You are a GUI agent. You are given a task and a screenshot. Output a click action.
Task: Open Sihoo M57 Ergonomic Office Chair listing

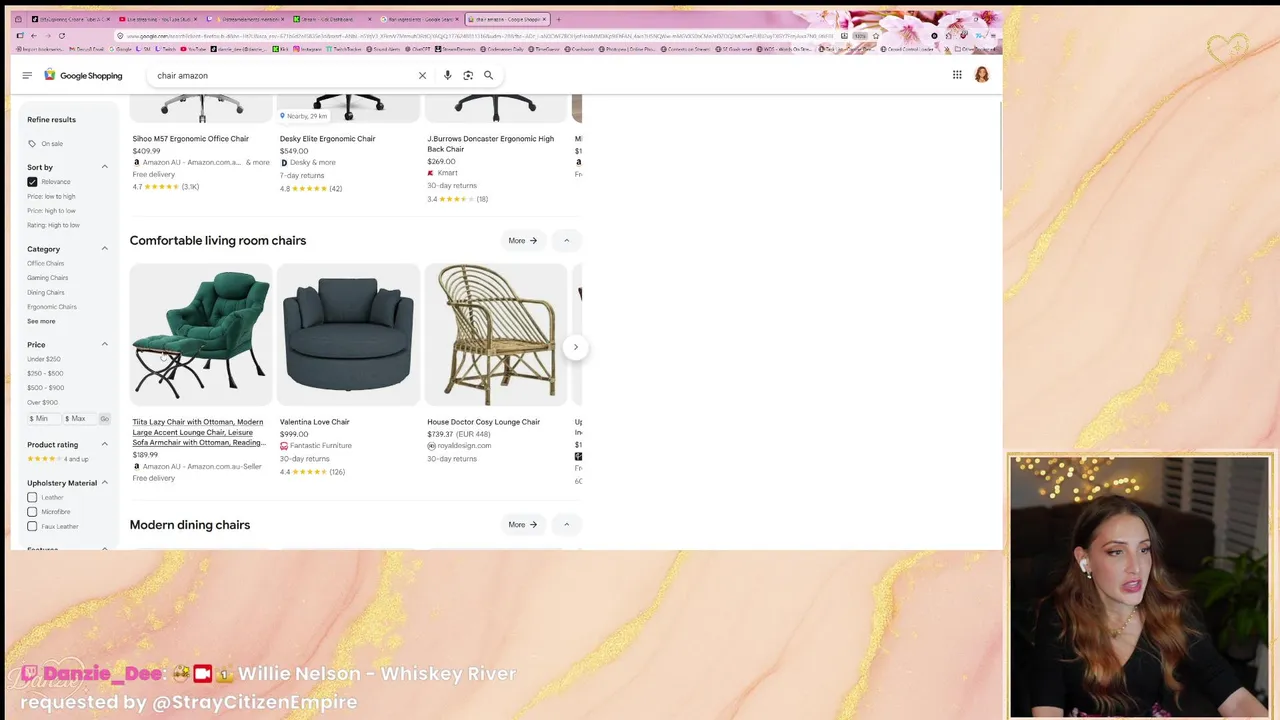tap(190, 139)
